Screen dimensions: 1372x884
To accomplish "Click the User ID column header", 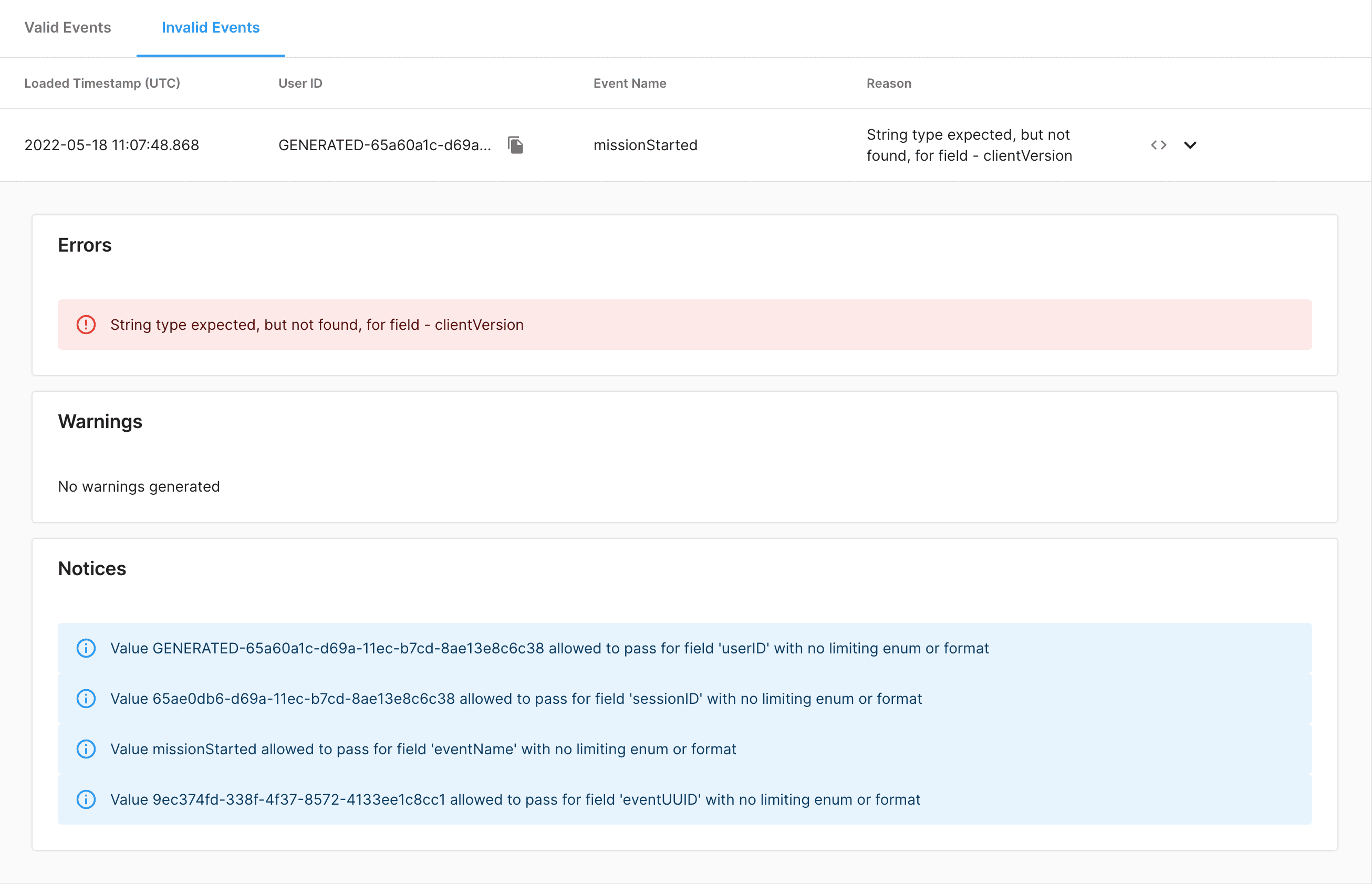I will 300,83.
